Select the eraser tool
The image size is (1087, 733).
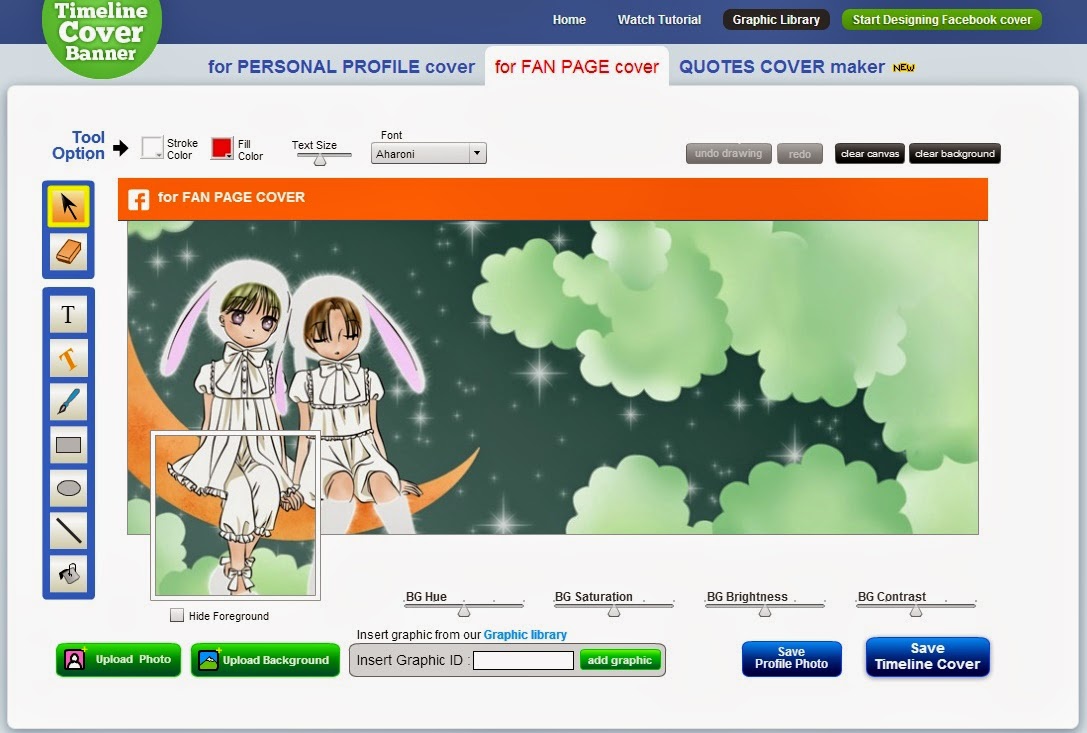point(68,251)
